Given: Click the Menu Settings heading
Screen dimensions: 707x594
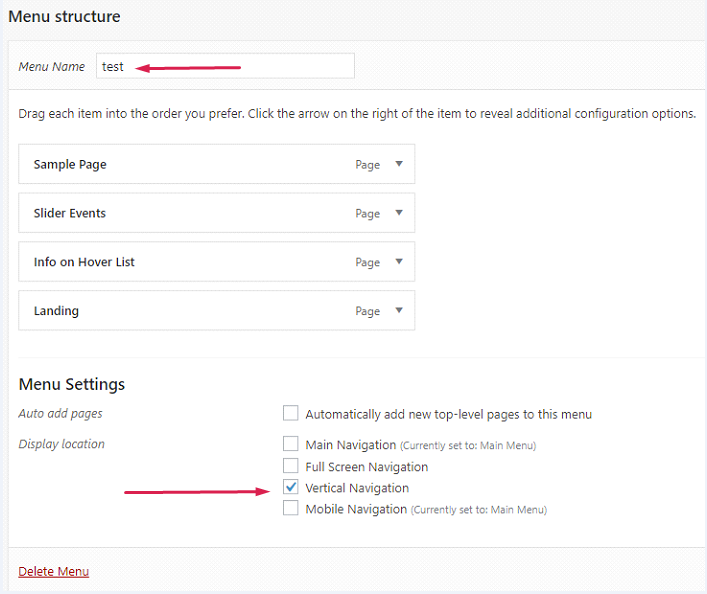Looking at the screenshot, I should [72, 385].
